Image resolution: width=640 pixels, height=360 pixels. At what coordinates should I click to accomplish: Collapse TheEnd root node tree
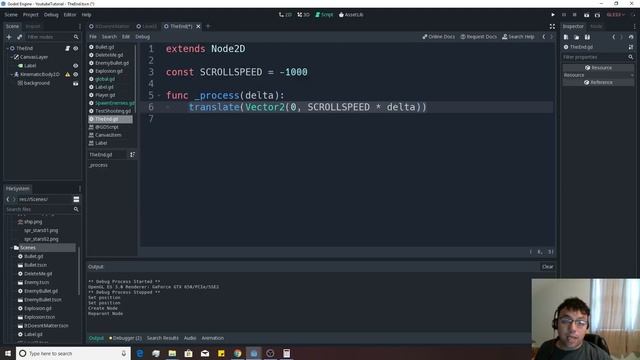(7, 48)
